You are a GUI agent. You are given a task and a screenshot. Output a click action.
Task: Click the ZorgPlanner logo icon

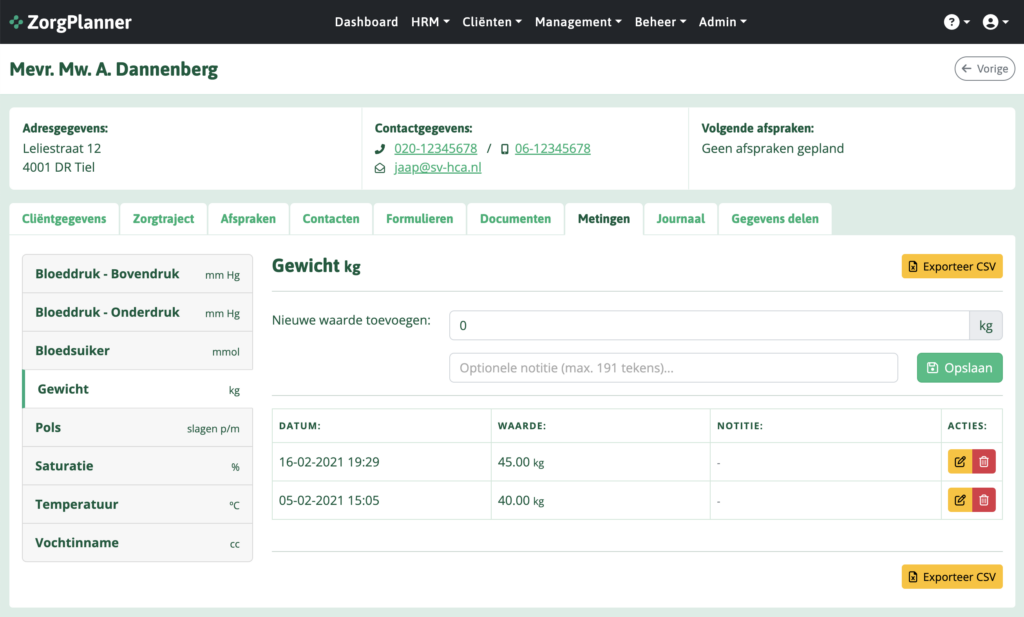[x=17, y=22]
